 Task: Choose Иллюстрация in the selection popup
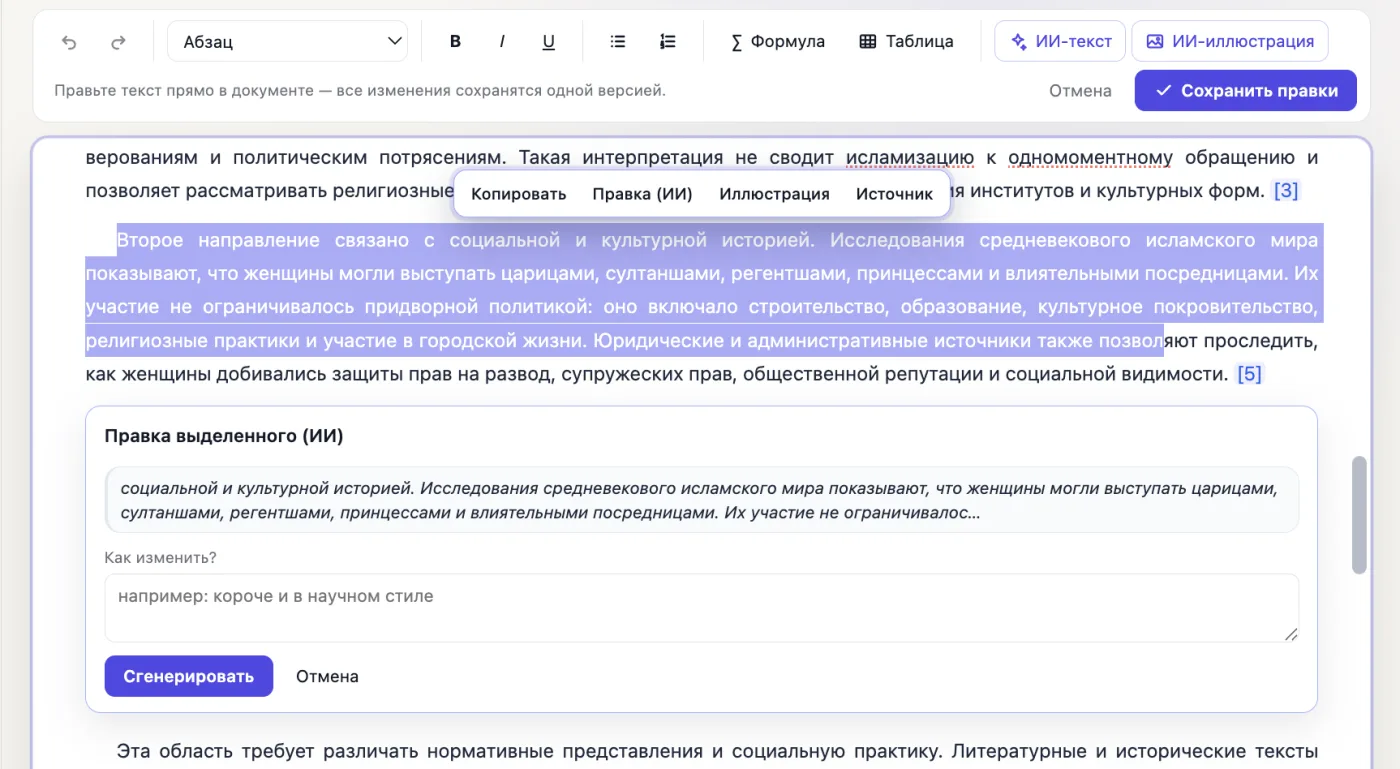(x=774, y=194)
